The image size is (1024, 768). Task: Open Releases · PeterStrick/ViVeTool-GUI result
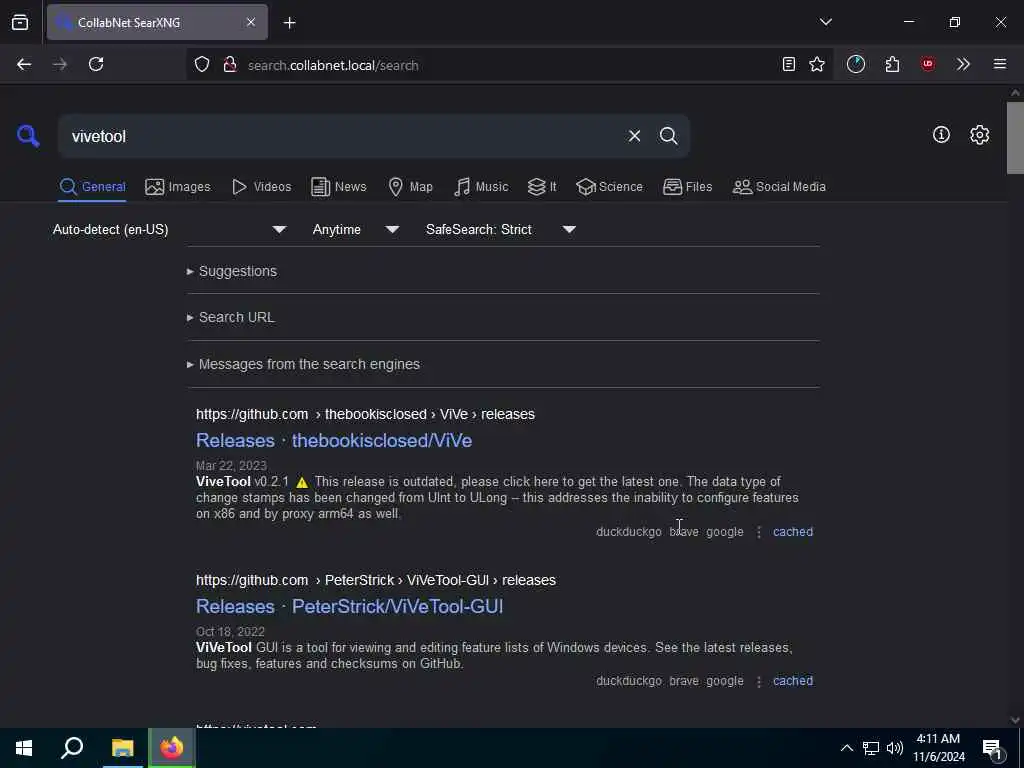click(349, 606)
